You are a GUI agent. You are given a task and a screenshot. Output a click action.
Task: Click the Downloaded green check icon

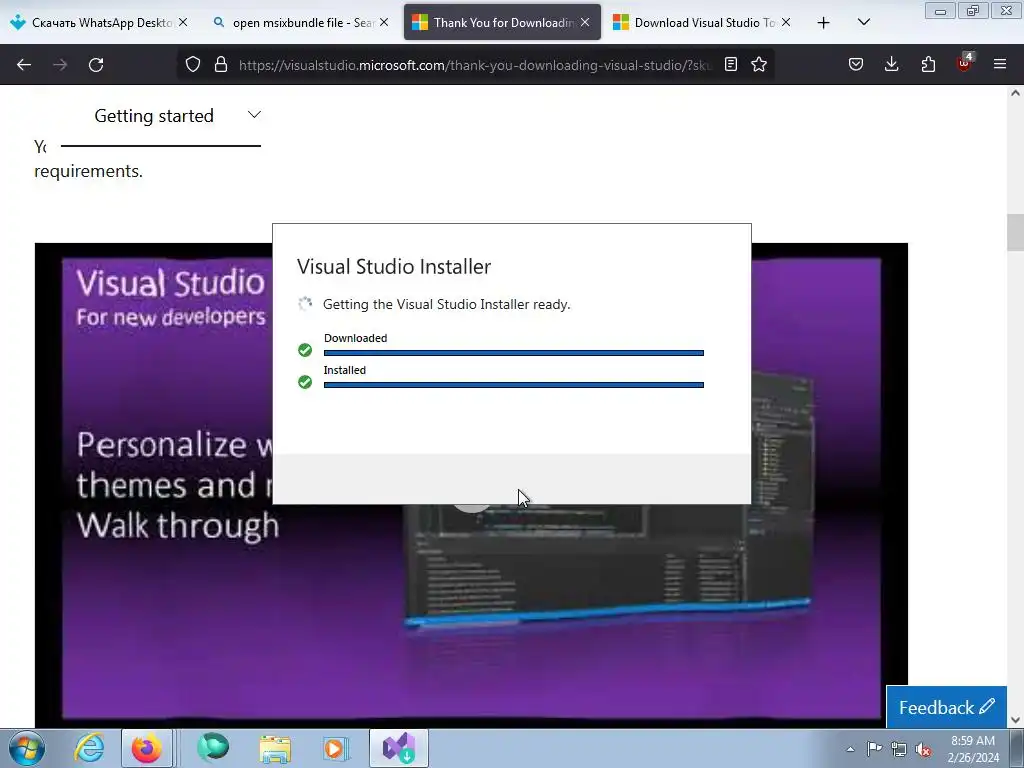[305, 350]
